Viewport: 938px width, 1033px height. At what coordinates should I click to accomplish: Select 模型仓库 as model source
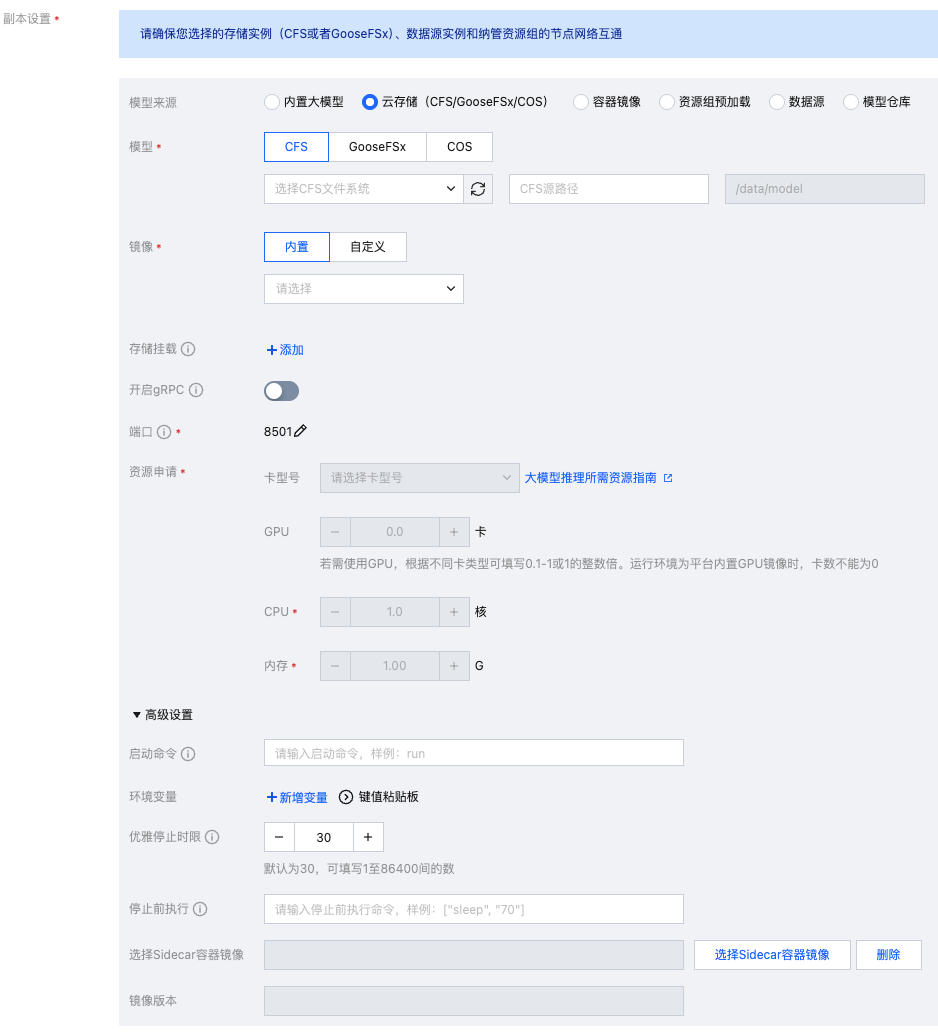[850, 102]
